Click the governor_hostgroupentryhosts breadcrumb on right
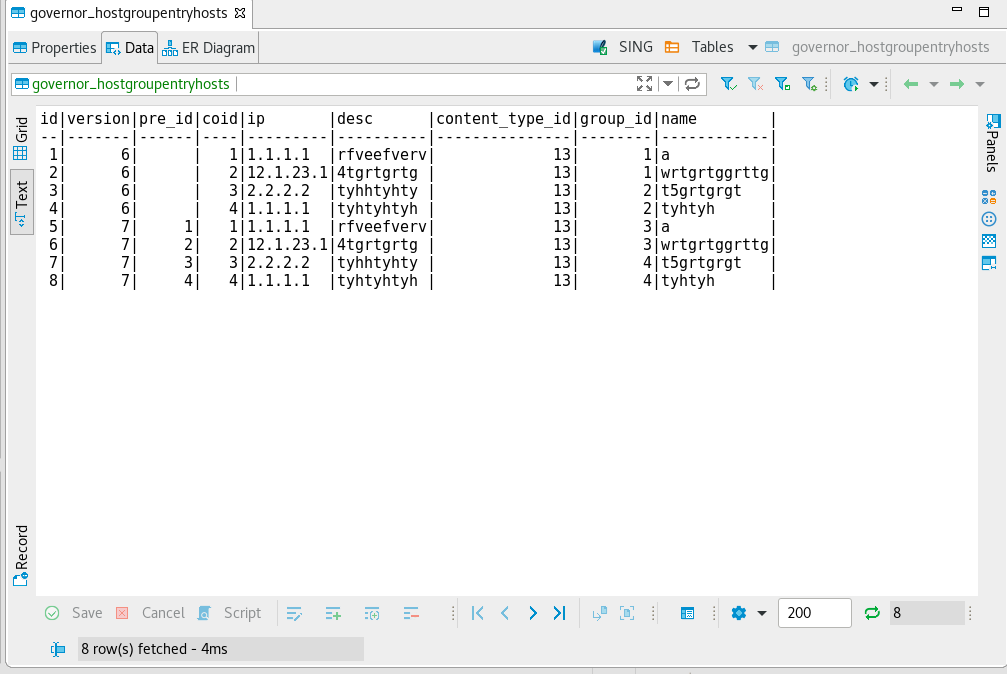The height and width of the screenshot is (674, 1007). click(890, 47)
